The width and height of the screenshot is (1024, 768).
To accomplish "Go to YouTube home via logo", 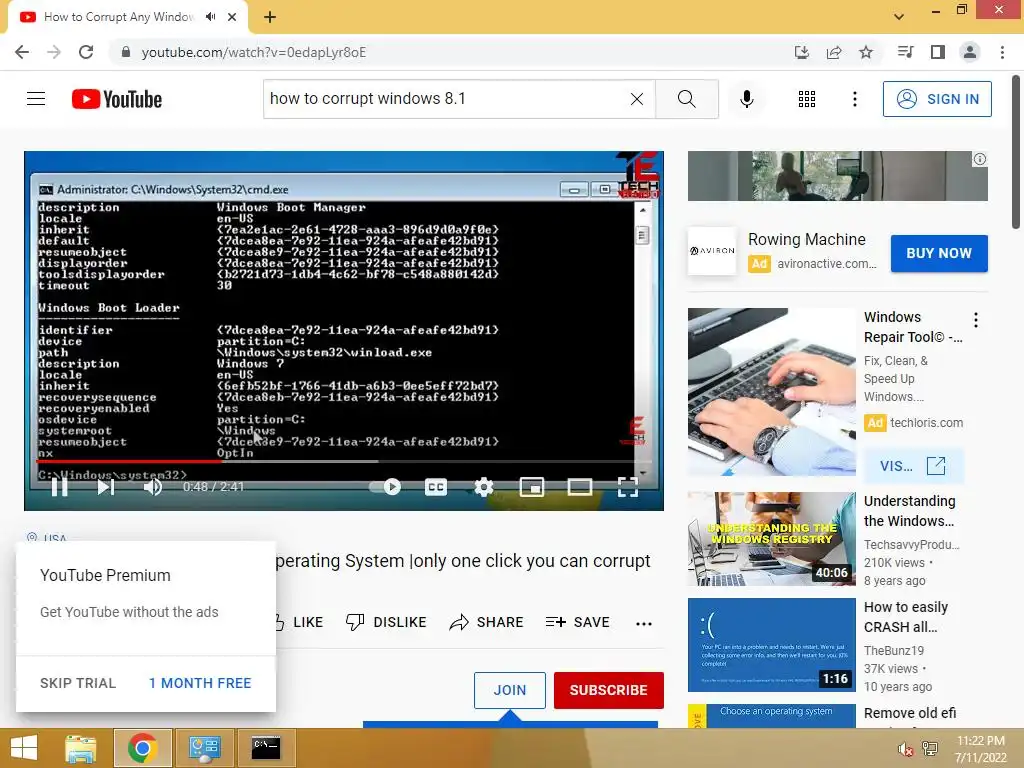I will pos(117,99).
